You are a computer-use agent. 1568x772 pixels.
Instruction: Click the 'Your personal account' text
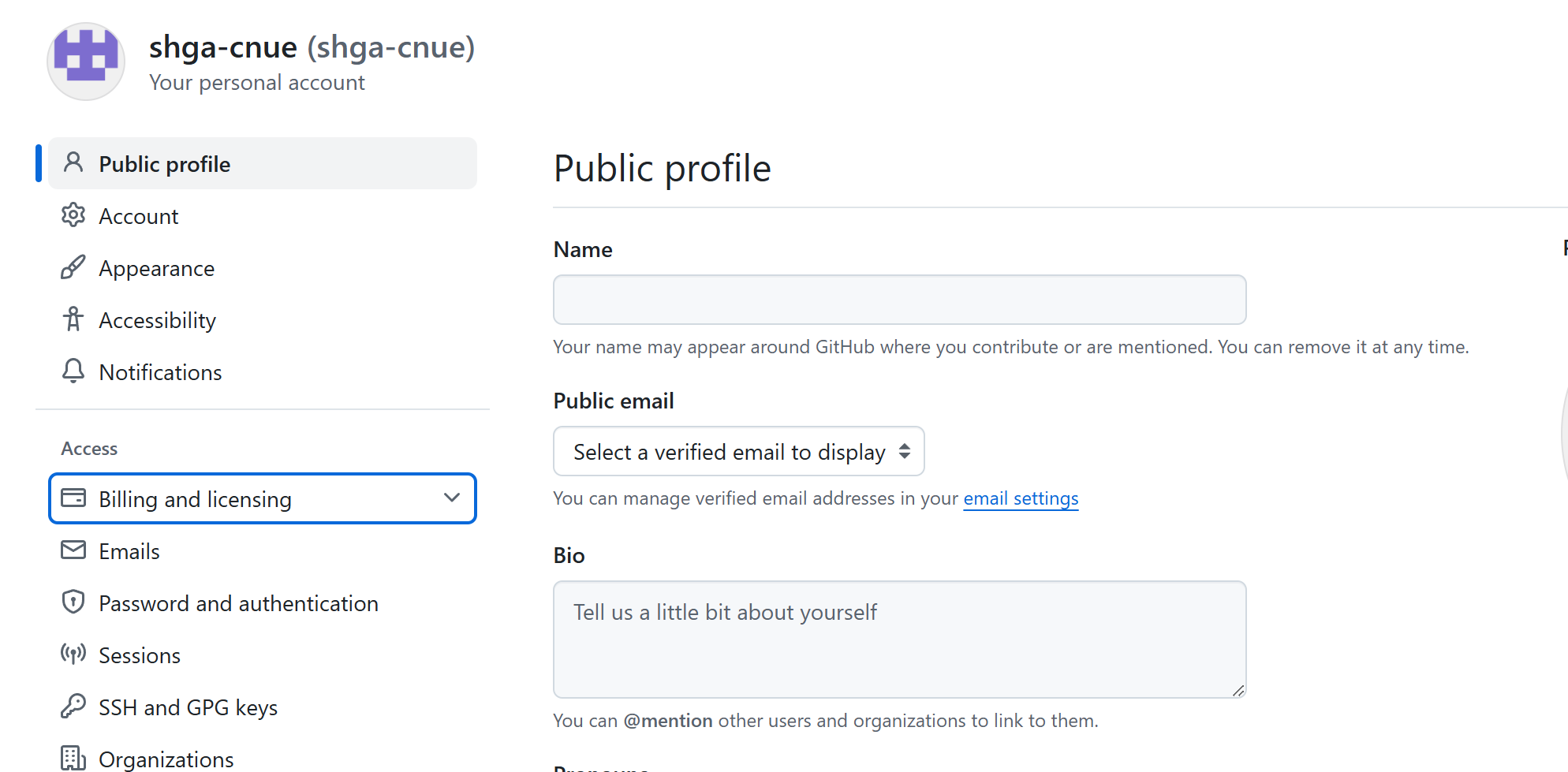tap(257, 83)
